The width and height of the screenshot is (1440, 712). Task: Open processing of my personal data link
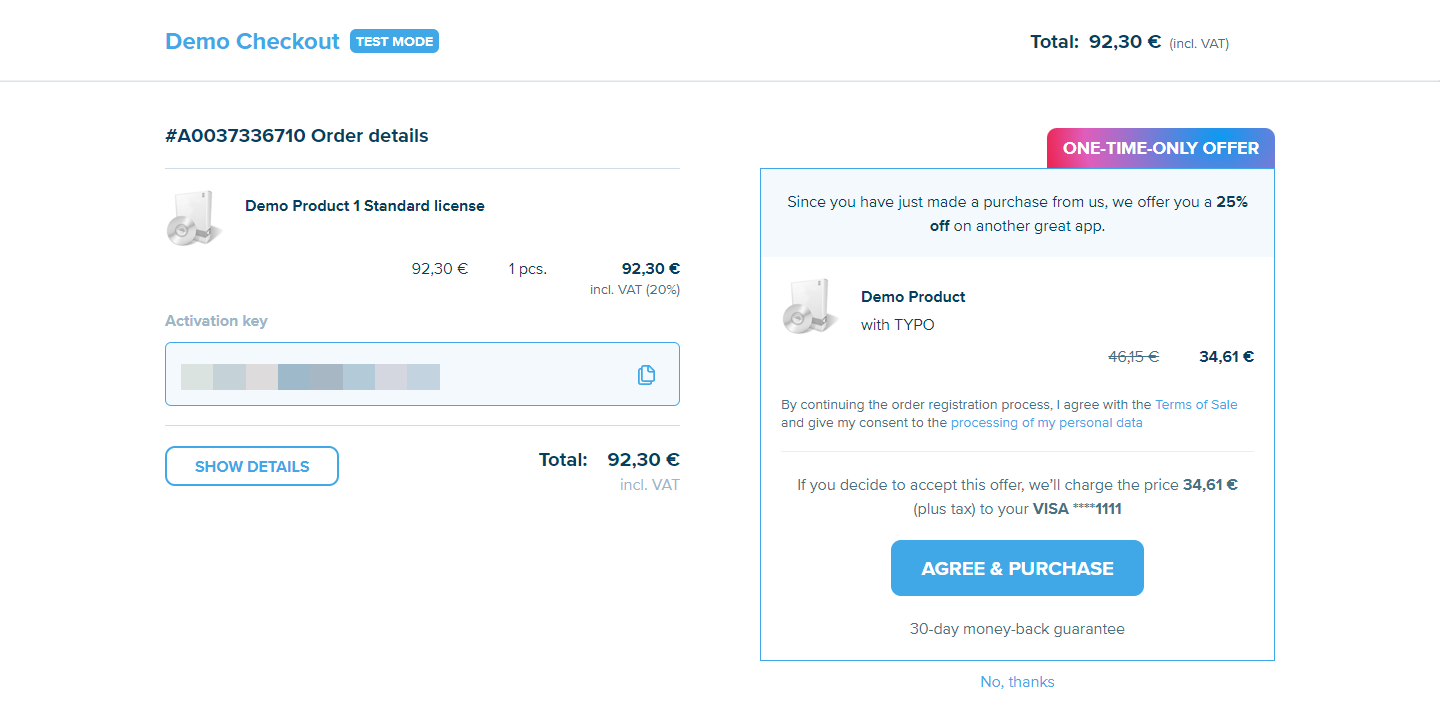[1046, 423]
